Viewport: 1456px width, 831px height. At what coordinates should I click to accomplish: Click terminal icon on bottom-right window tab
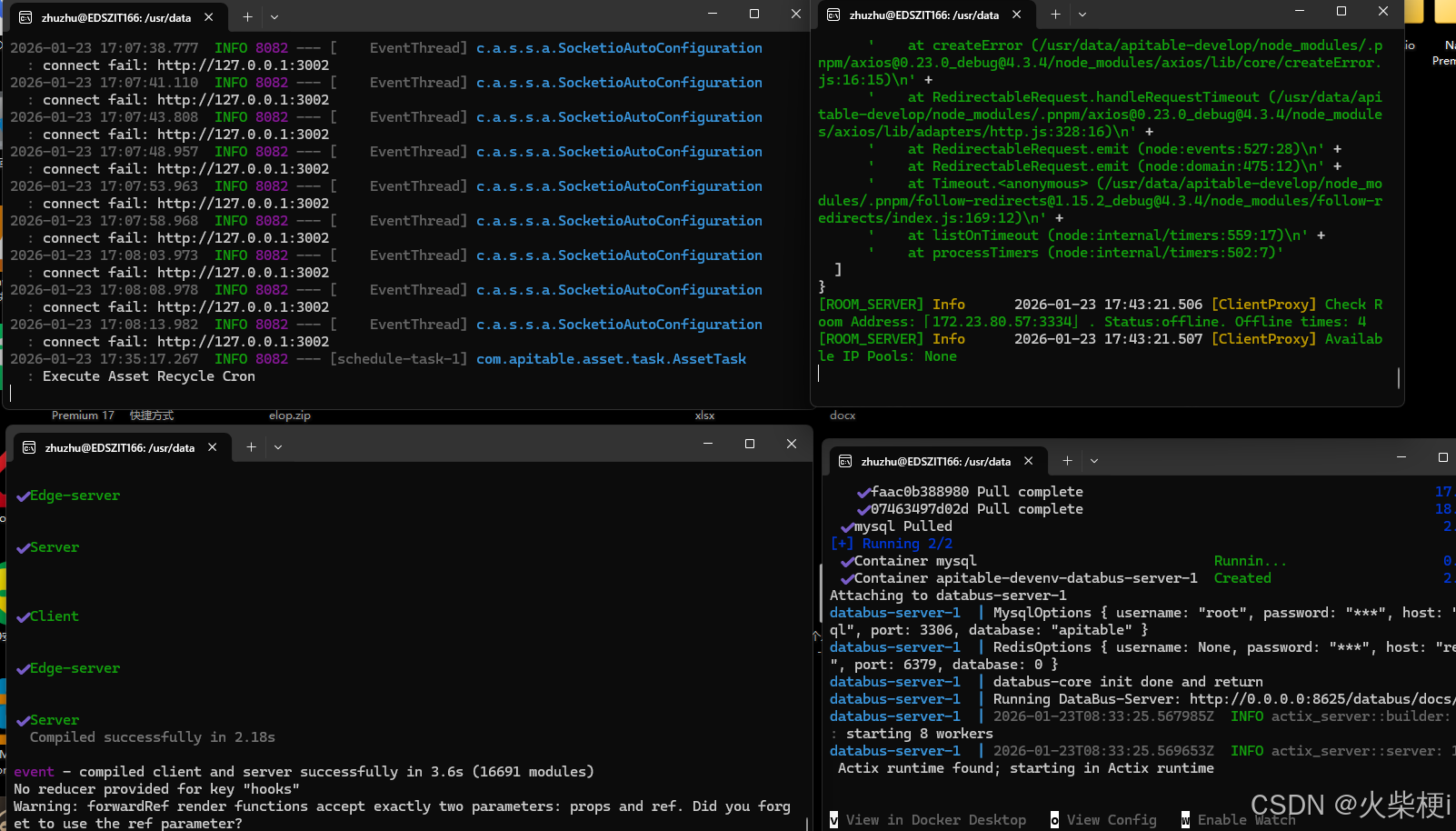pyautogui.click(x=845, y=461)
